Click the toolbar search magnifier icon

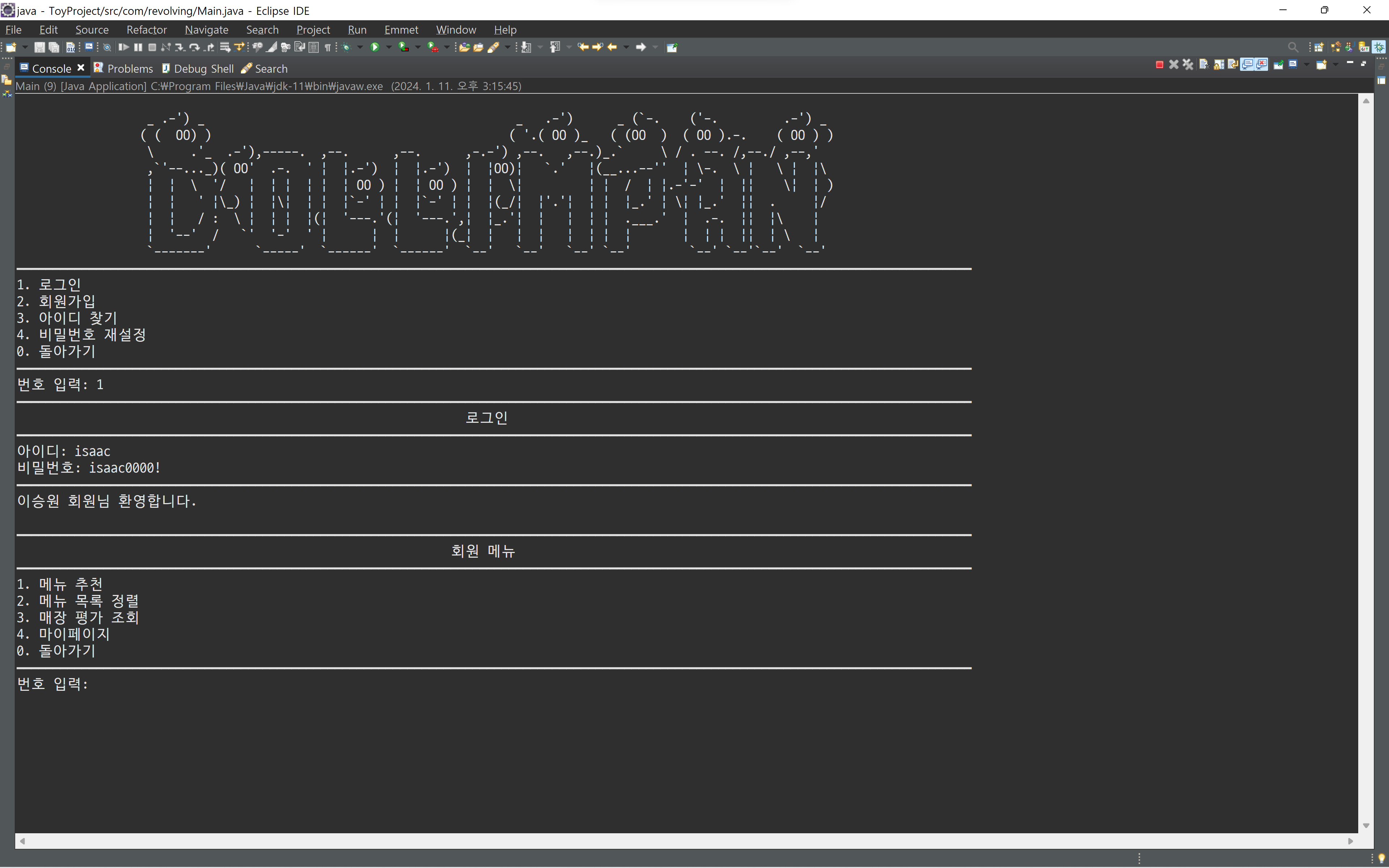(1292, 47)
